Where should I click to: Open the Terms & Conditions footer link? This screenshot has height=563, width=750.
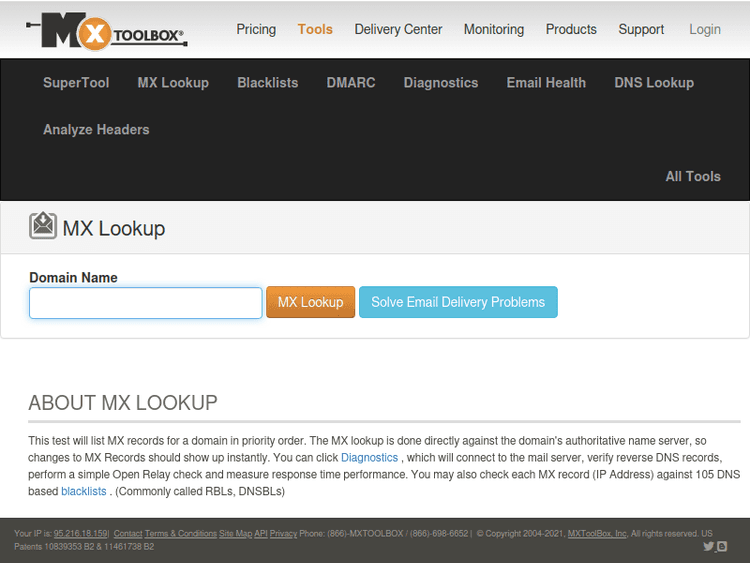tap(181, 534)
